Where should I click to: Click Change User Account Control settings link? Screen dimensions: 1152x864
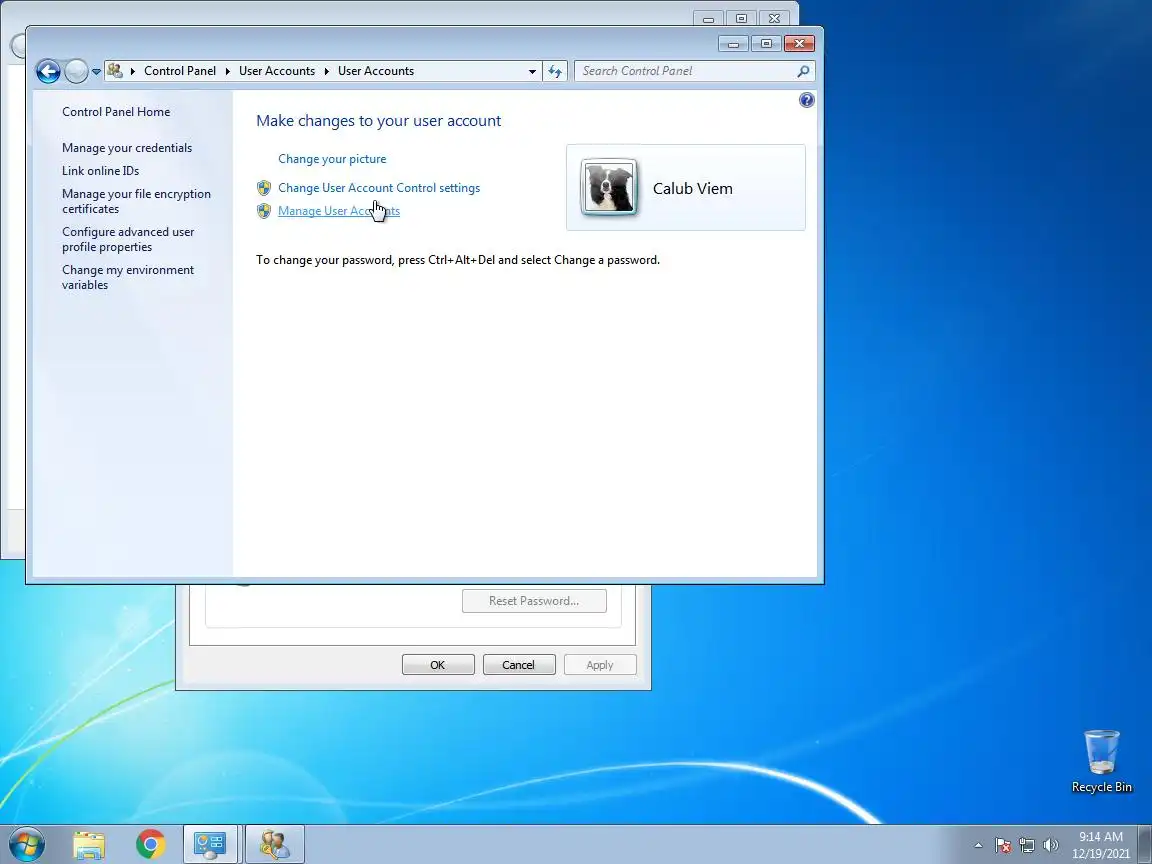[379, 187]
